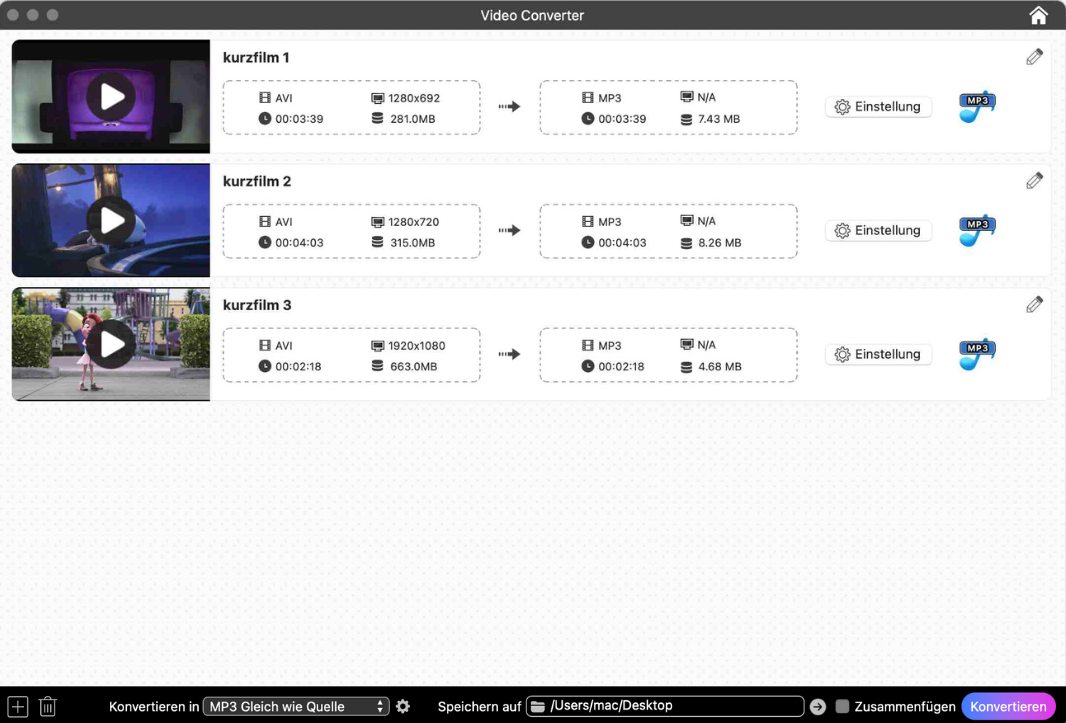The image size is (1066, 723).
Task: Play the kurzfilm 3 video thumbnail
Action: pyautogui.click(x=110, y=344)
